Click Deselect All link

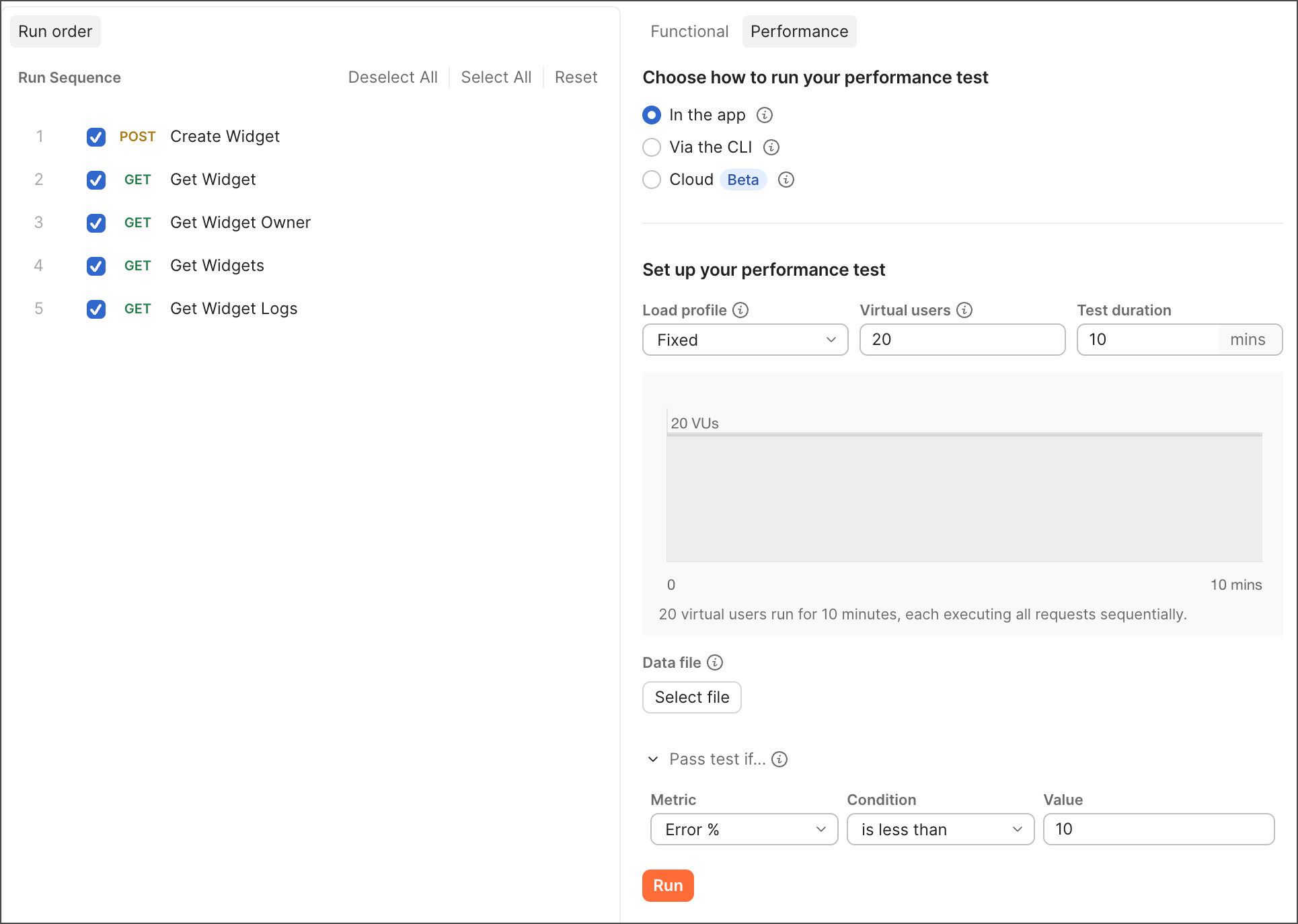(x=393, y=77)
